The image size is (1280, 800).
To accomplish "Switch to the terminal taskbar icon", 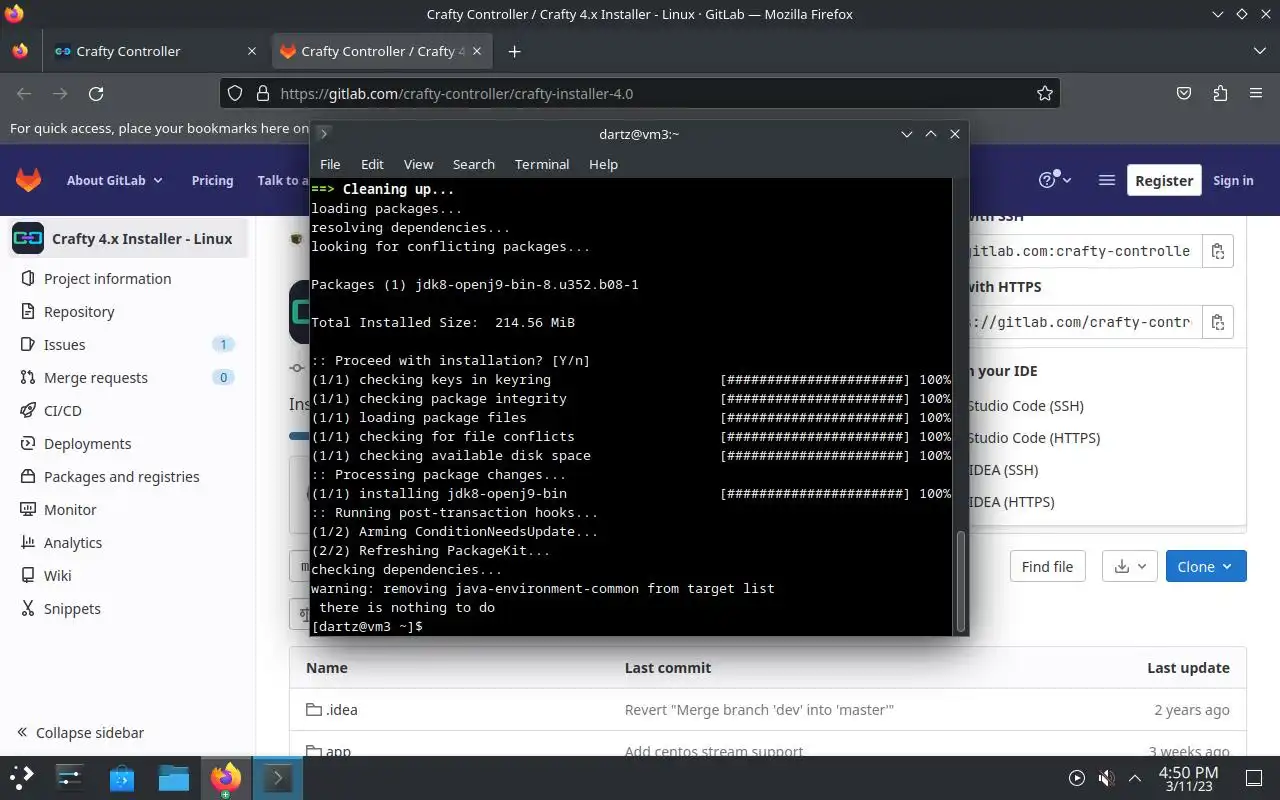I will click(277, 777).
